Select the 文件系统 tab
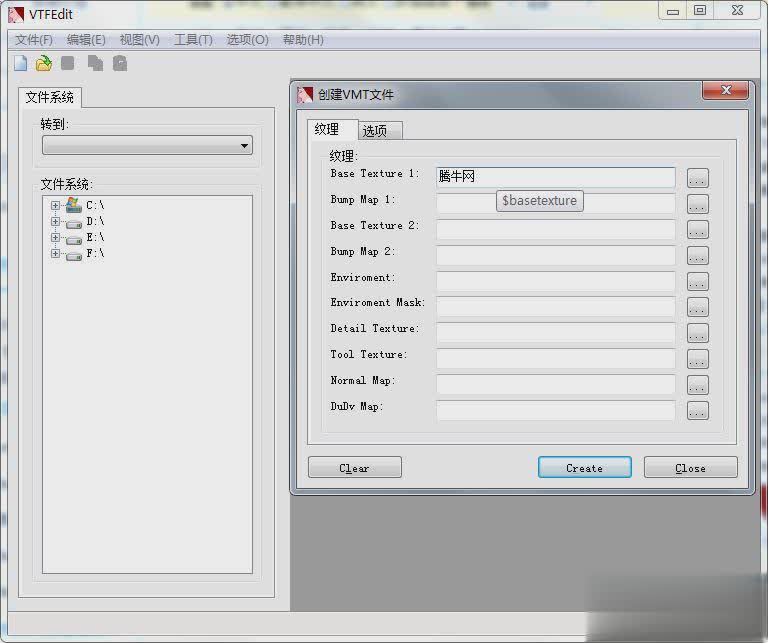 [50, 97]
